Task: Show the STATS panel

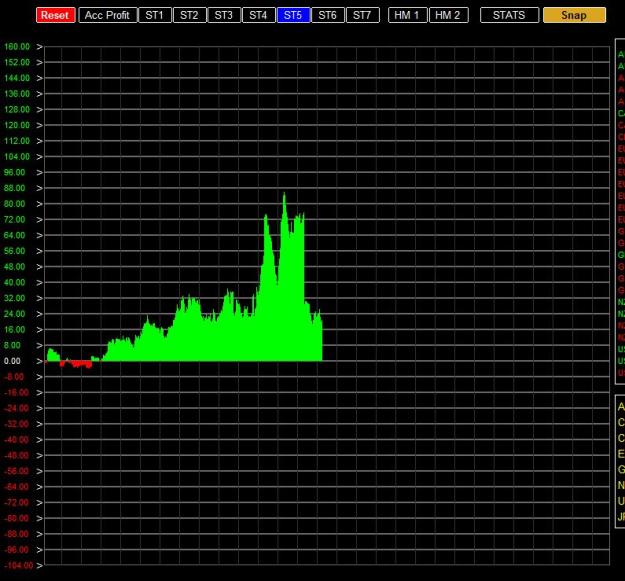Action: pyautogui.click(x=509, y=16)
